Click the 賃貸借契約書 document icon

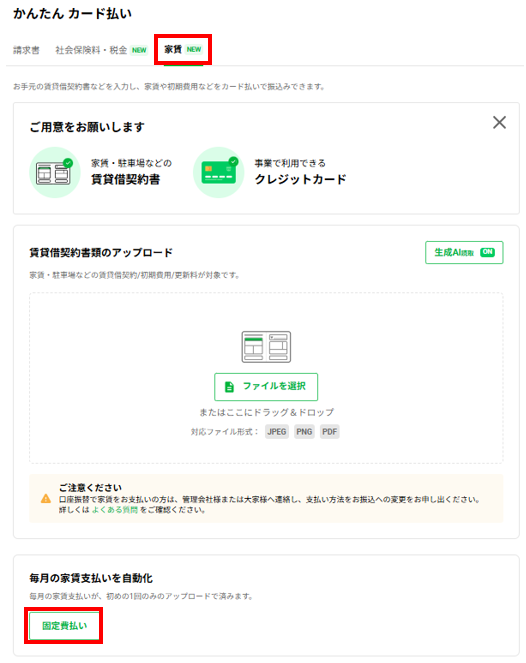click(55, 173)
